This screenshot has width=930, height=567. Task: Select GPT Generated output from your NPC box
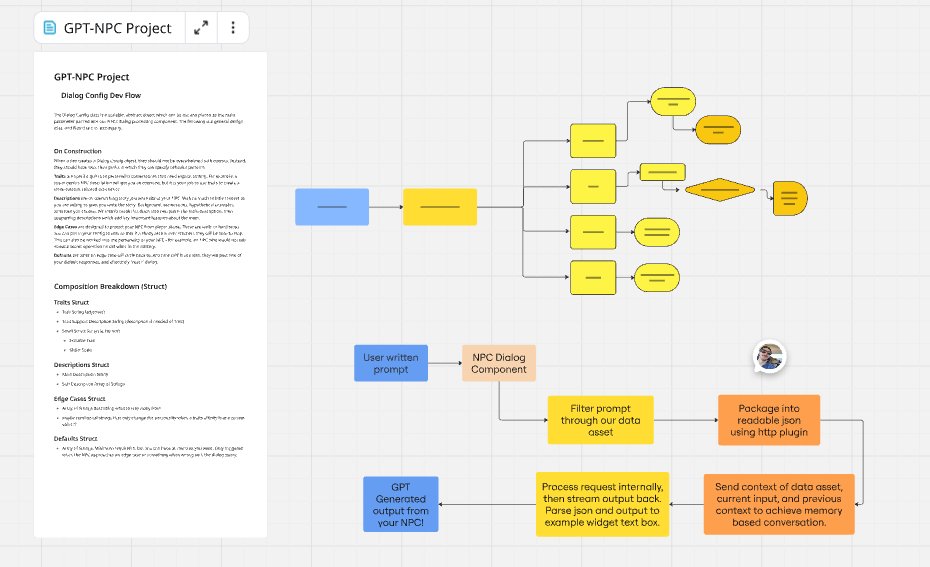(400, 504)
